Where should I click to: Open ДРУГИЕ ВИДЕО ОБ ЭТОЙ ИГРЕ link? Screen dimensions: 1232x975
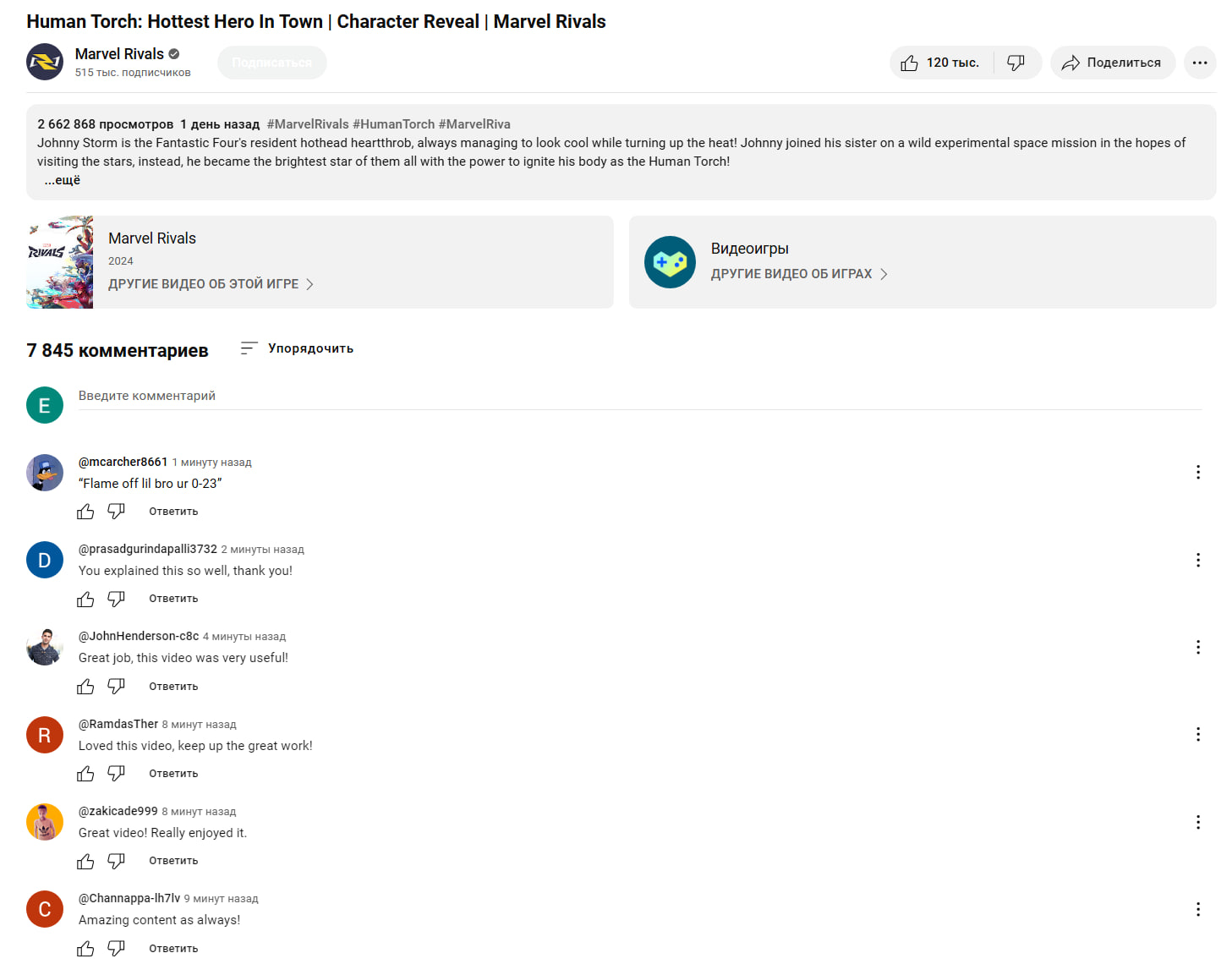tap(211, 284)
